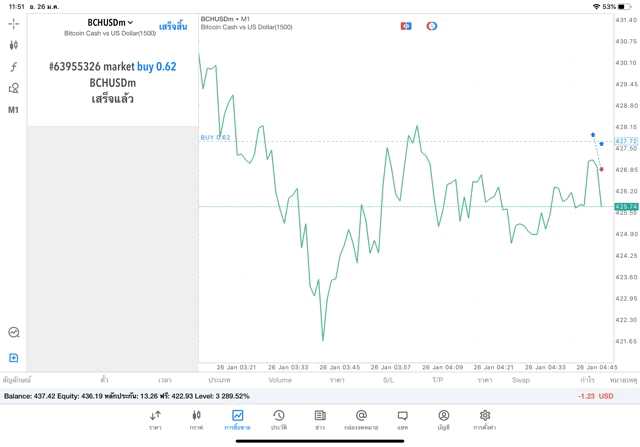Image resolution: width=640 pixels, height=447 pixels.
Task: Sort by ประเภท type column header
Action: click(219, 380)
